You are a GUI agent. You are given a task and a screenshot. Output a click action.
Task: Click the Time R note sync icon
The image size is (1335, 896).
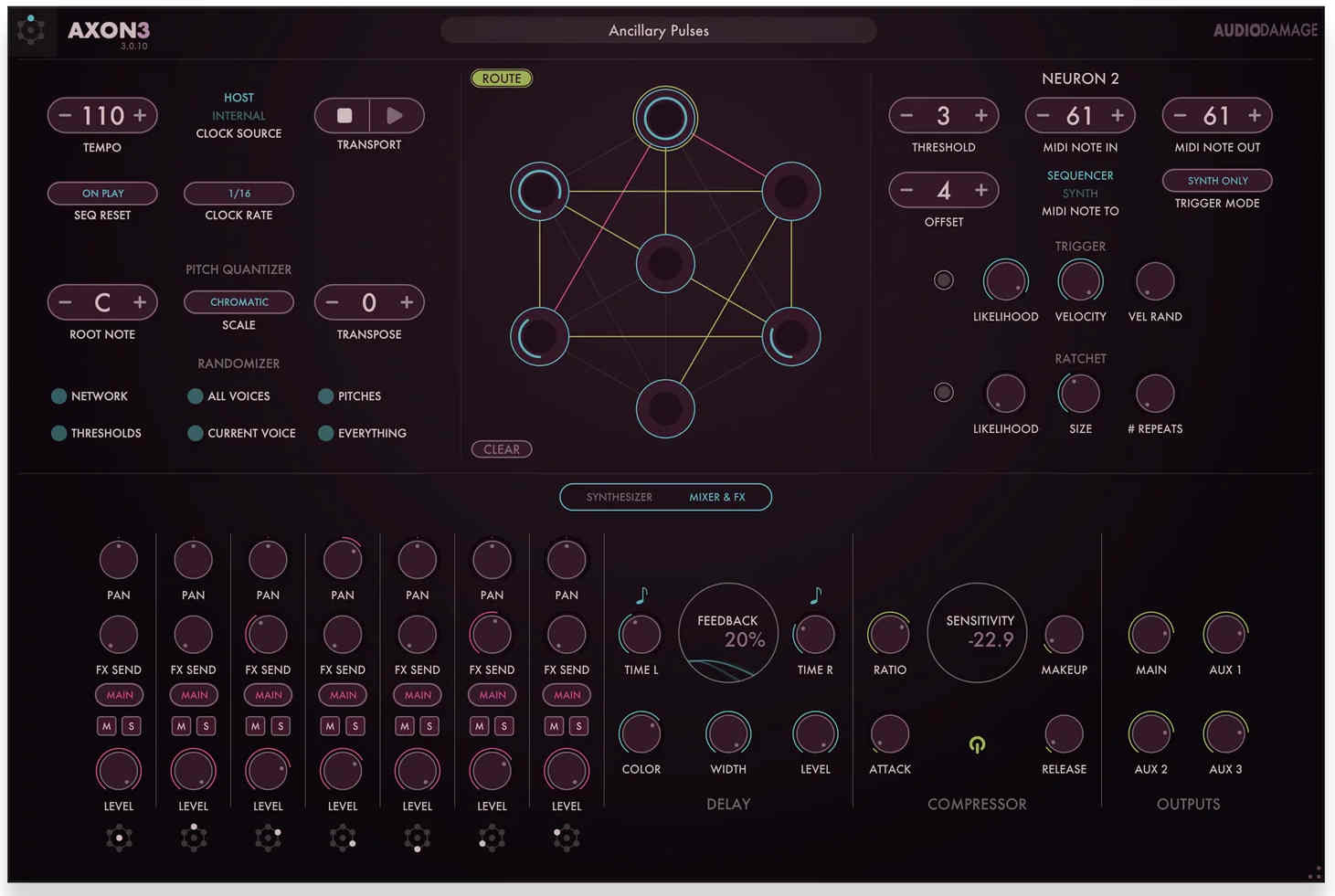[x=815, y=596]
